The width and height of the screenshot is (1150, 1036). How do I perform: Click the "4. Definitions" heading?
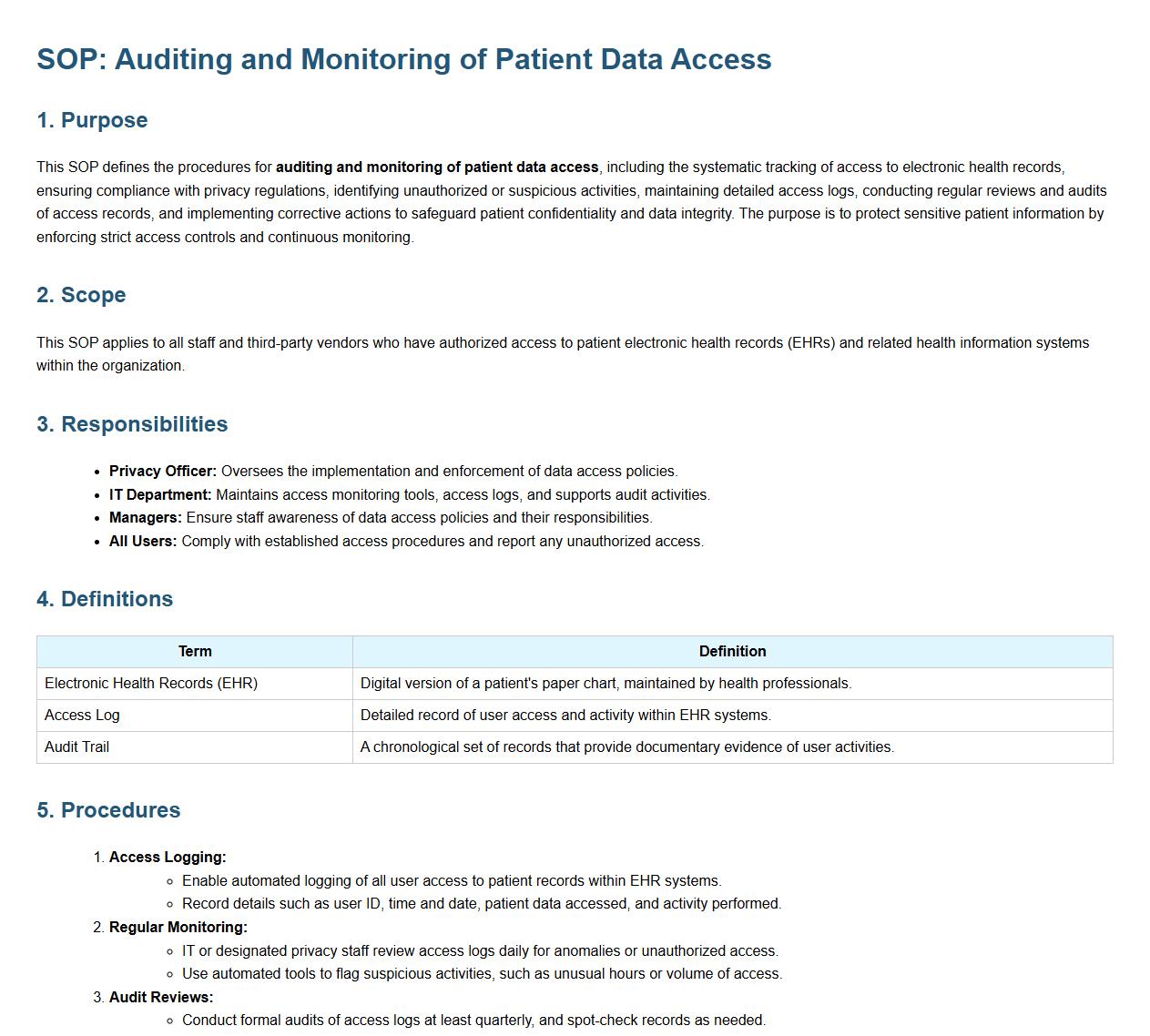coord(105,599)
